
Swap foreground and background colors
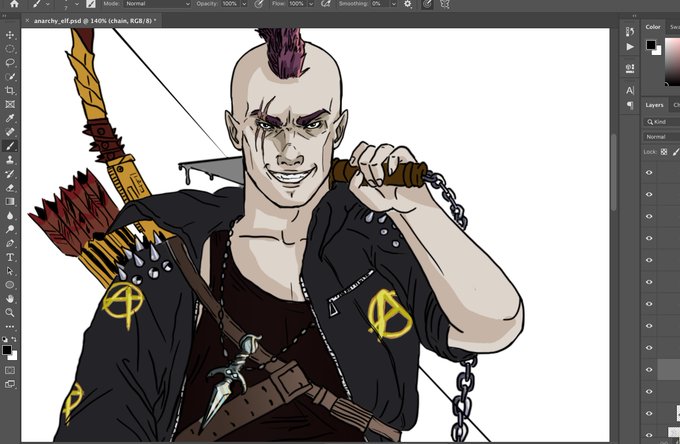click(14, 339)
